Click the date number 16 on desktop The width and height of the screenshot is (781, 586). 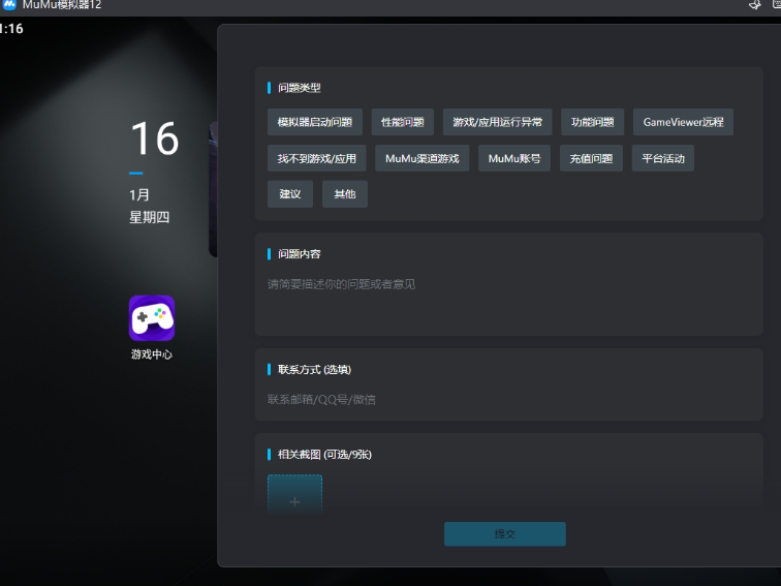[154, 138]
